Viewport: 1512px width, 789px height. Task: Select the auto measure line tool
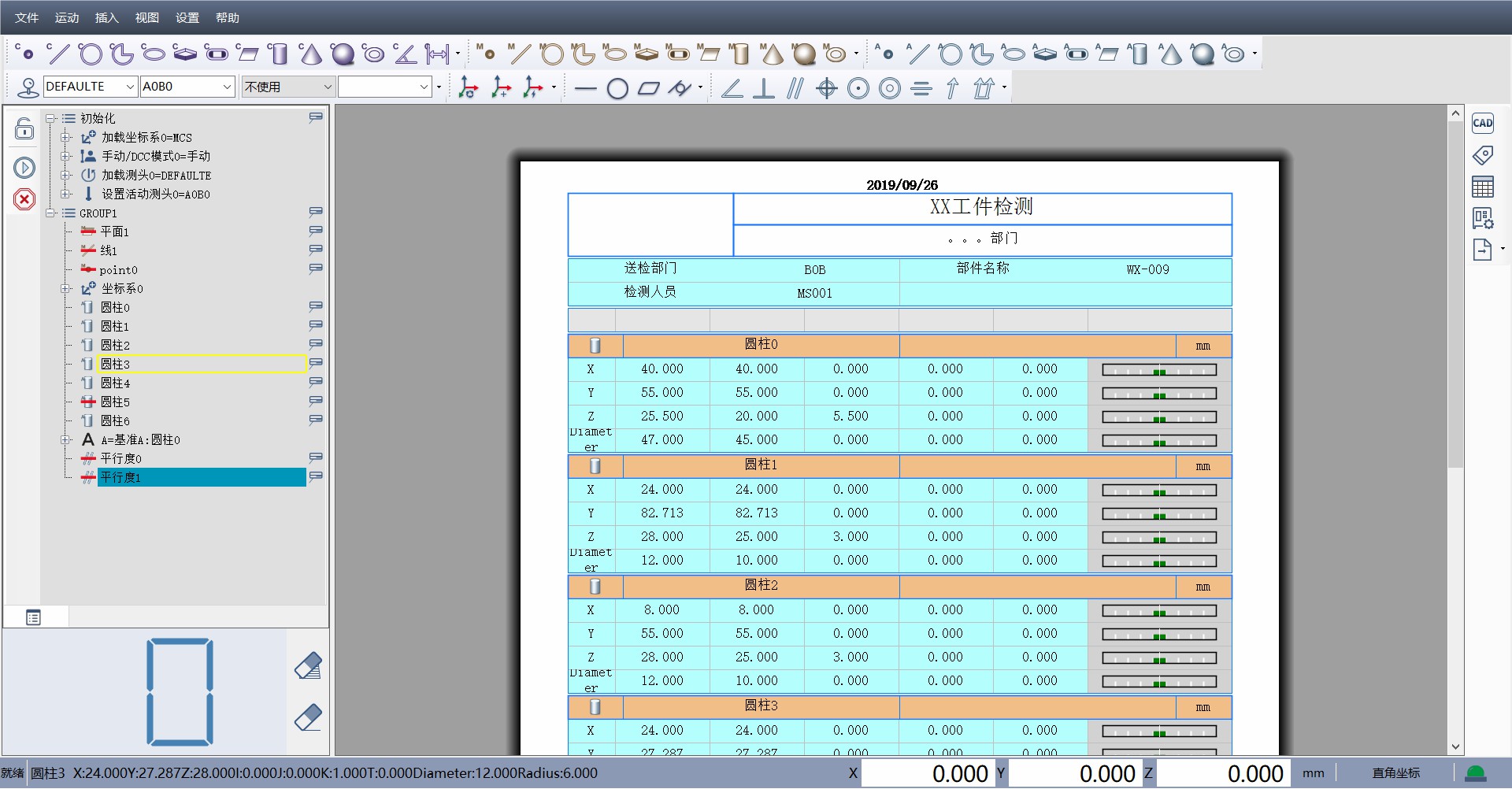[x=918, y=54]
